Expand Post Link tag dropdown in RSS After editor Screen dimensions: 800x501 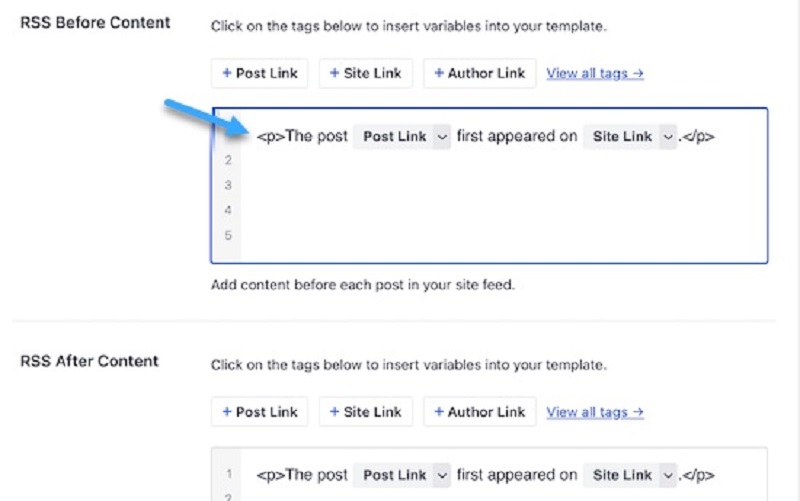point(443,475)
